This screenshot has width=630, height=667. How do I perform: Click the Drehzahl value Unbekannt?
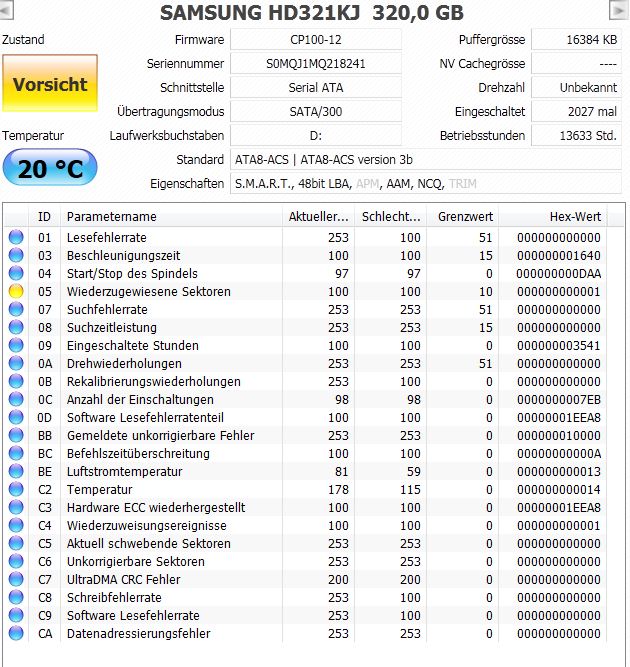[576, 88]
